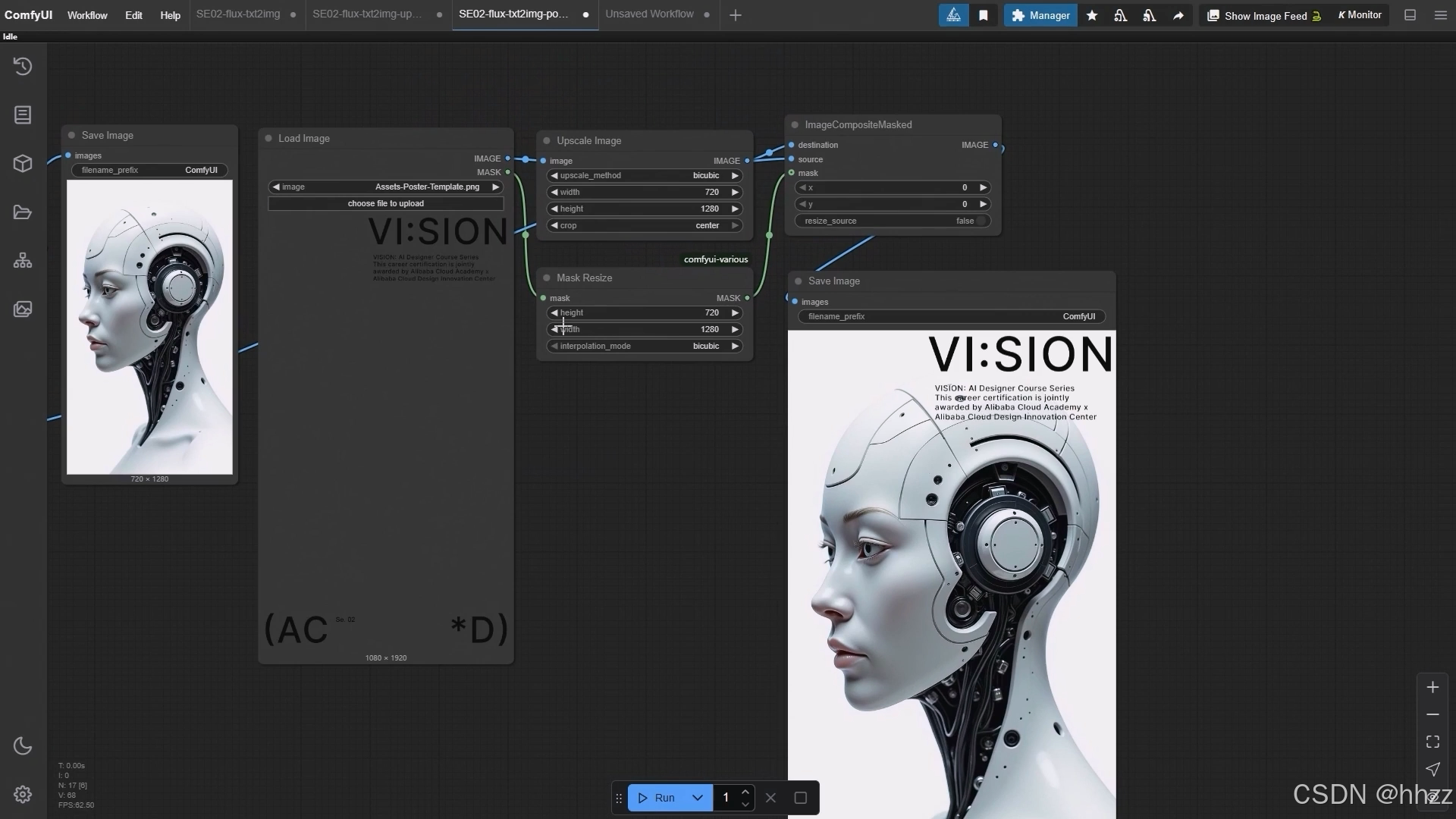The image size is (1456, 819).
Task: Open settings gear icon in sidebar
Action: 23,794
